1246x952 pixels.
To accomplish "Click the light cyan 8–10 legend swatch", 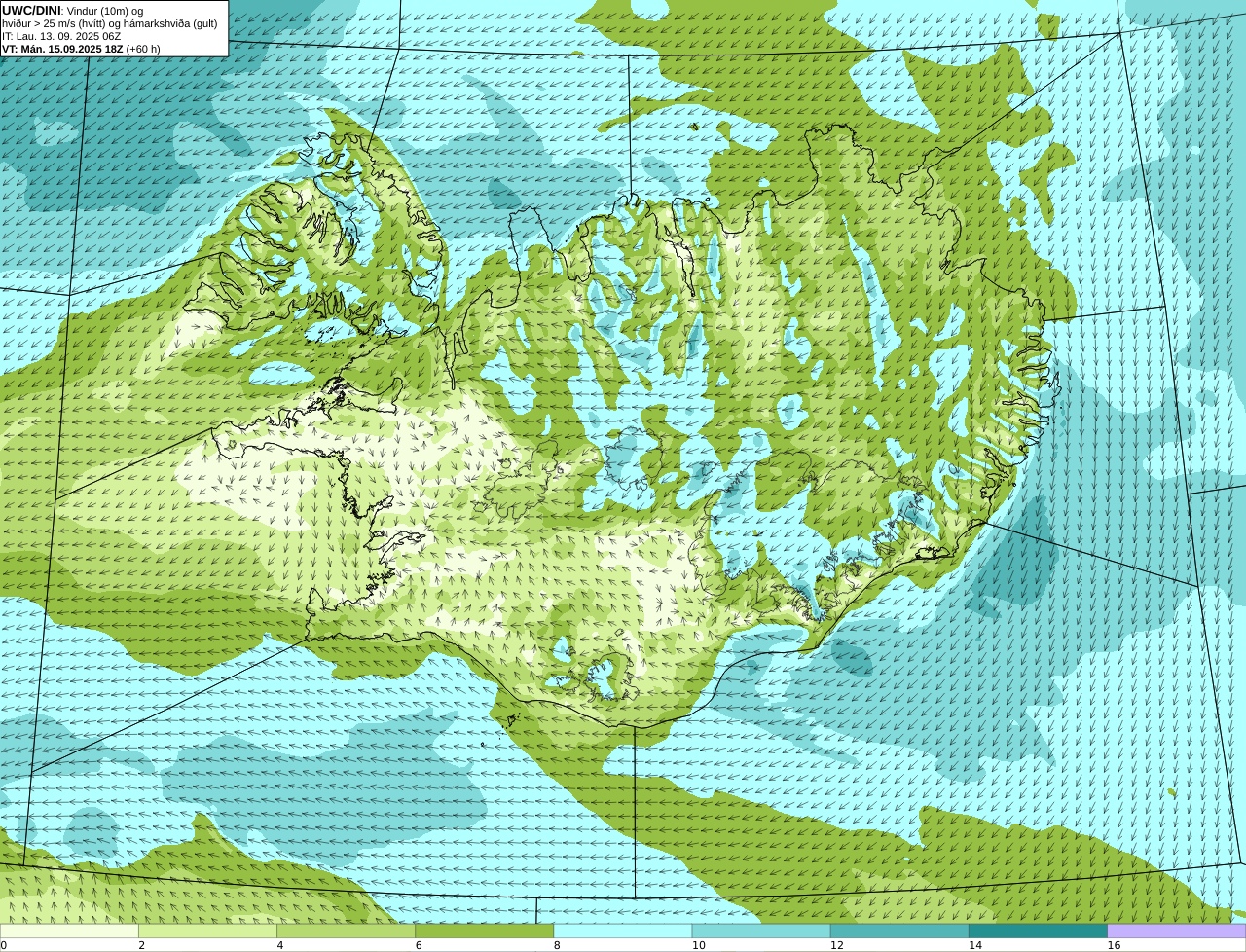I will 623,931.
